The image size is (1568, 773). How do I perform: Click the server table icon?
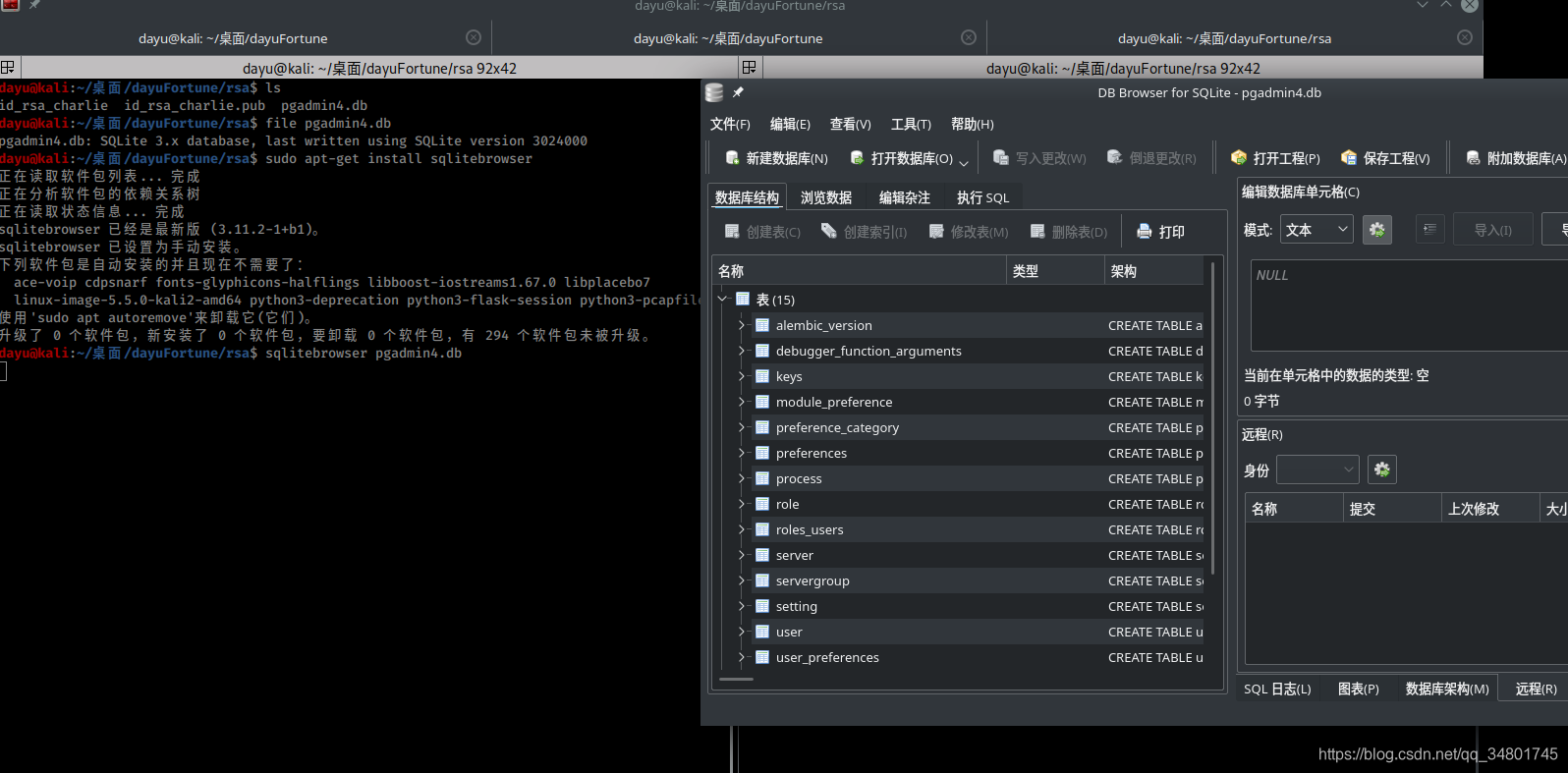762,555
